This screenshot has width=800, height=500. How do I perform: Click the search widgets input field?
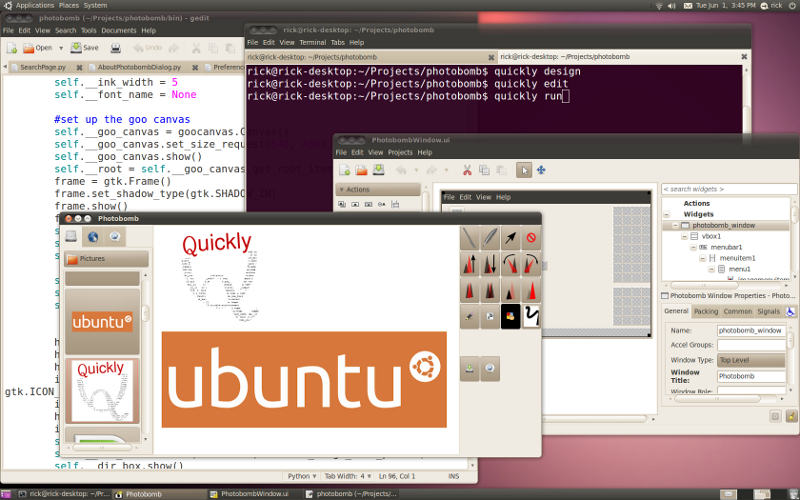(x=729, y=189)
